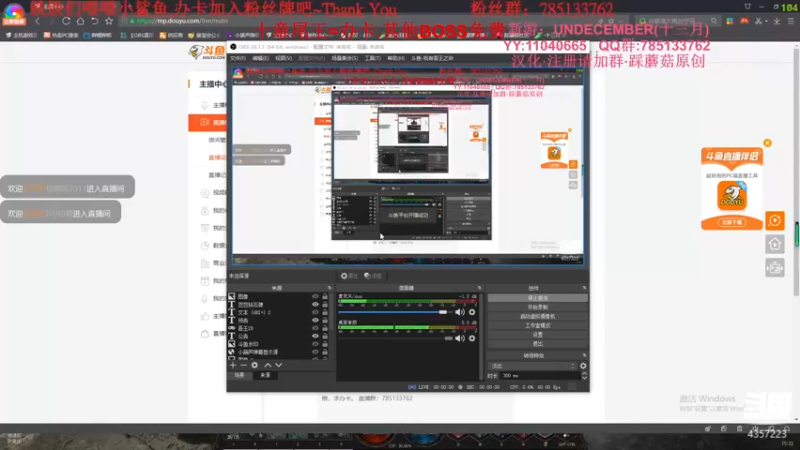Click the Mic/Aux volume slider
Viewport: 800px width, 450px height.
[x=395, y=312]
